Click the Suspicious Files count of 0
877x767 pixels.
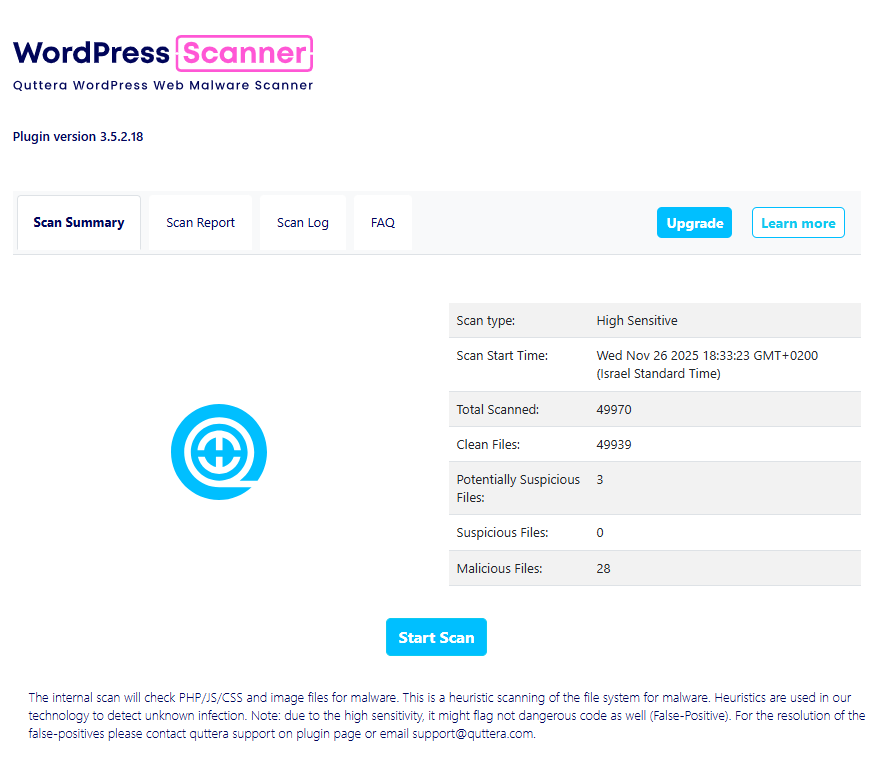click(x=599, y=532)
